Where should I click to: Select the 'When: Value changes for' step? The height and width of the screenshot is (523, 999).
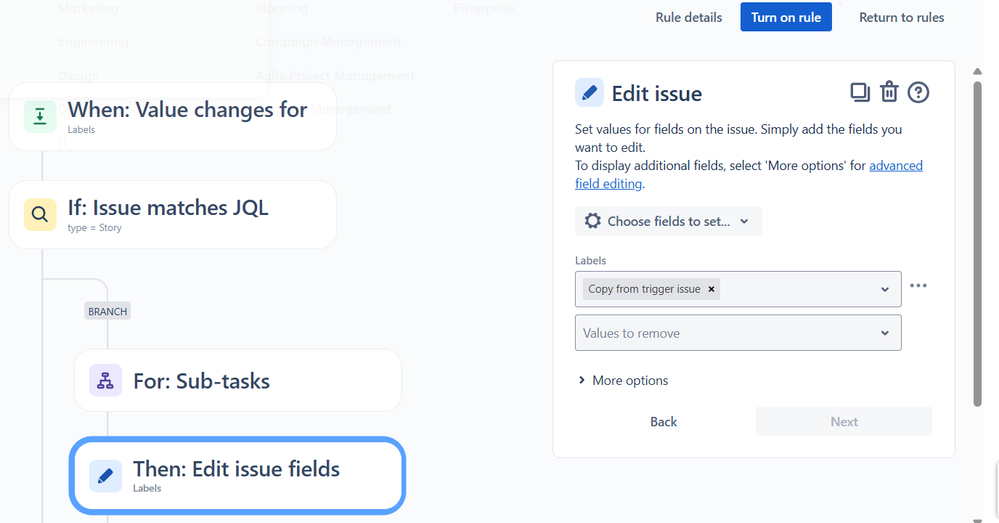(x=173, y=117)
